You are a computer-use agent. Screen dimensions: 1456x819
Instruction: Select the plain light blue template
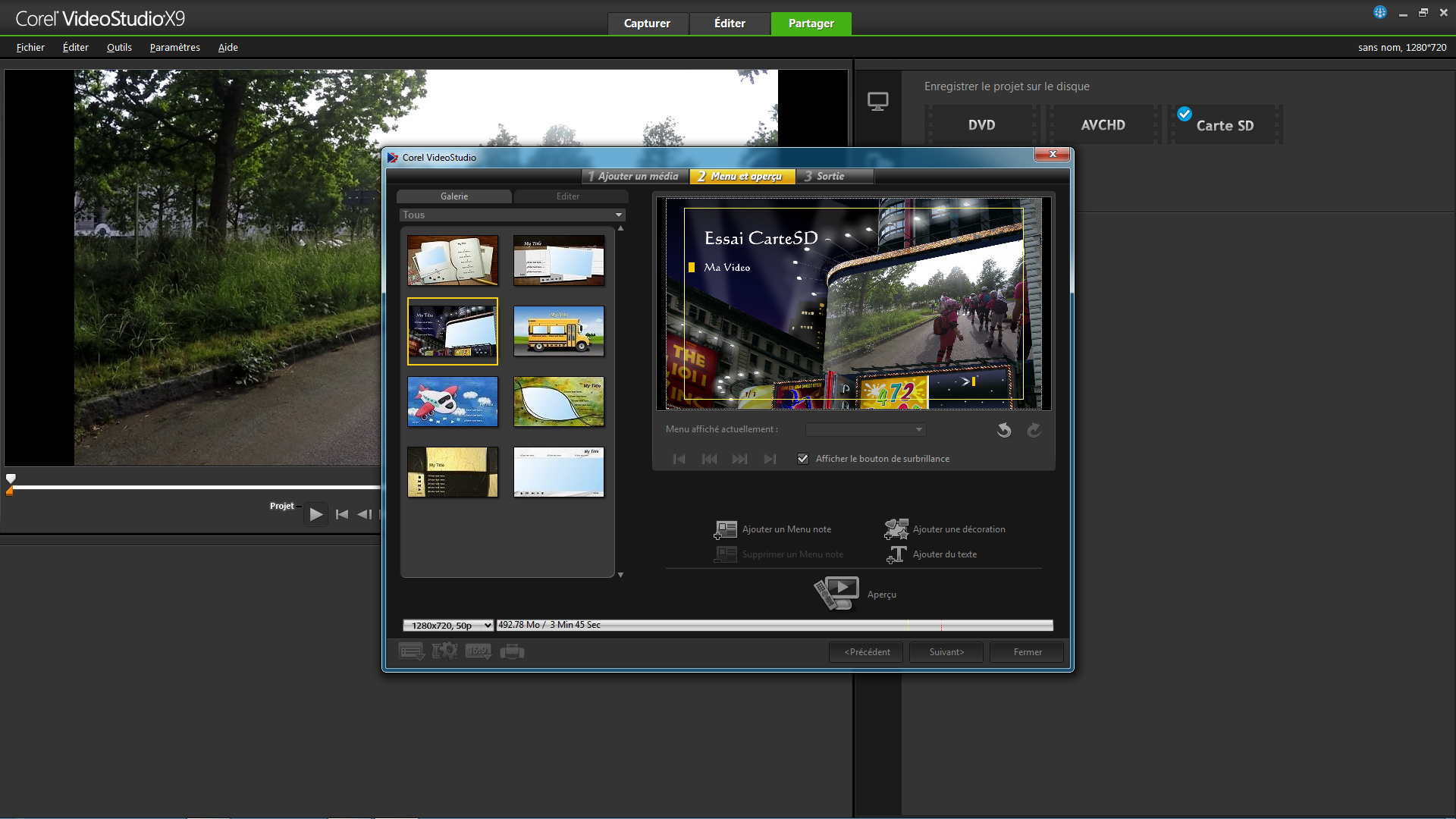pos(559,472)
